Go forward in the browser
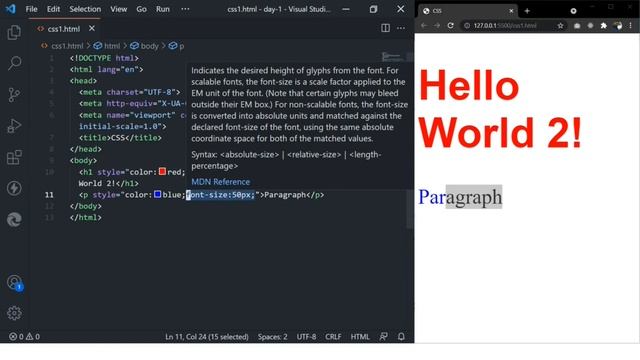This screenshot has width=640, height=360. [x=437, y=25]
